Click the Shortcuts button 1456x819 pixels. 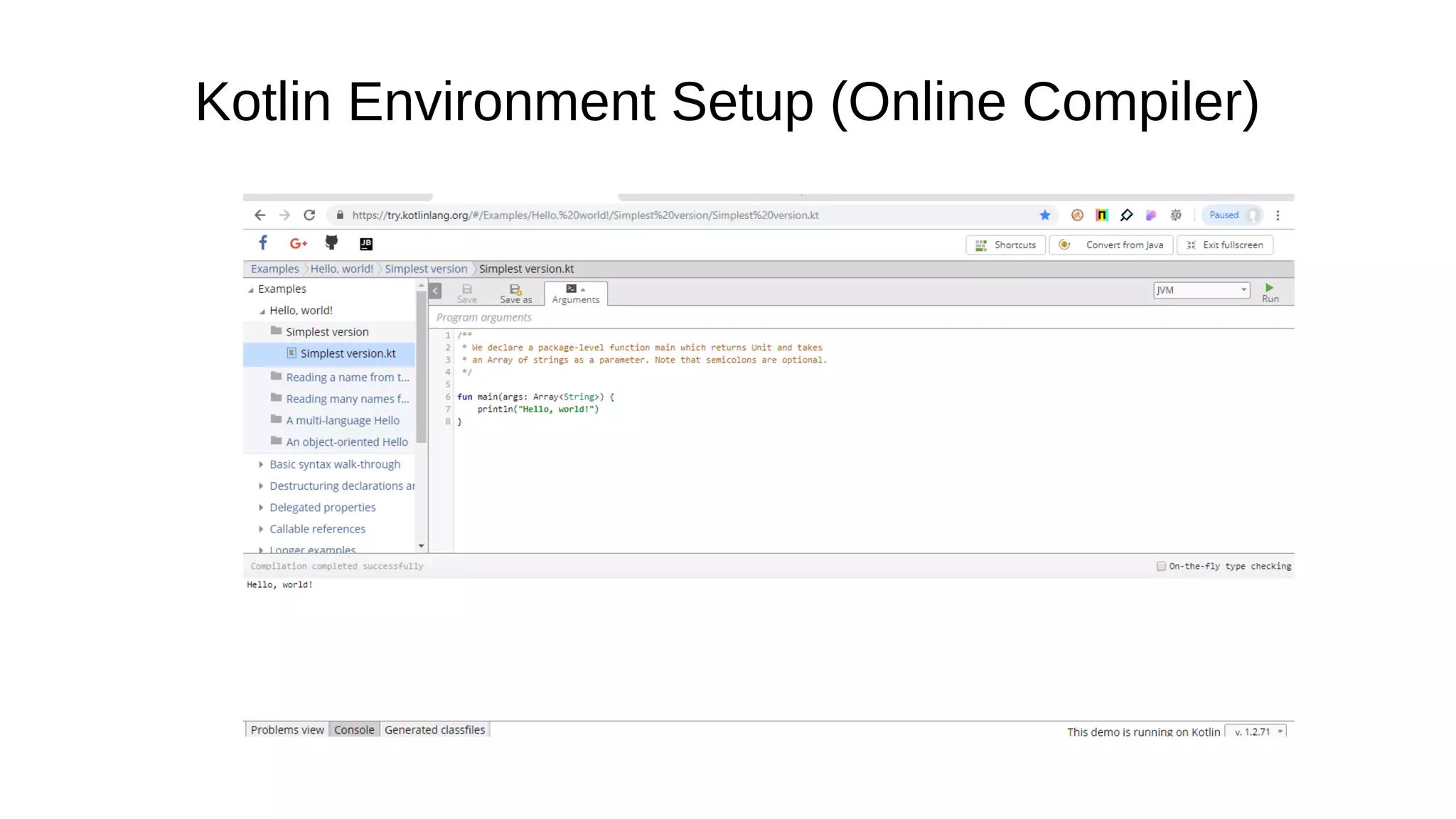[1005, 245]
